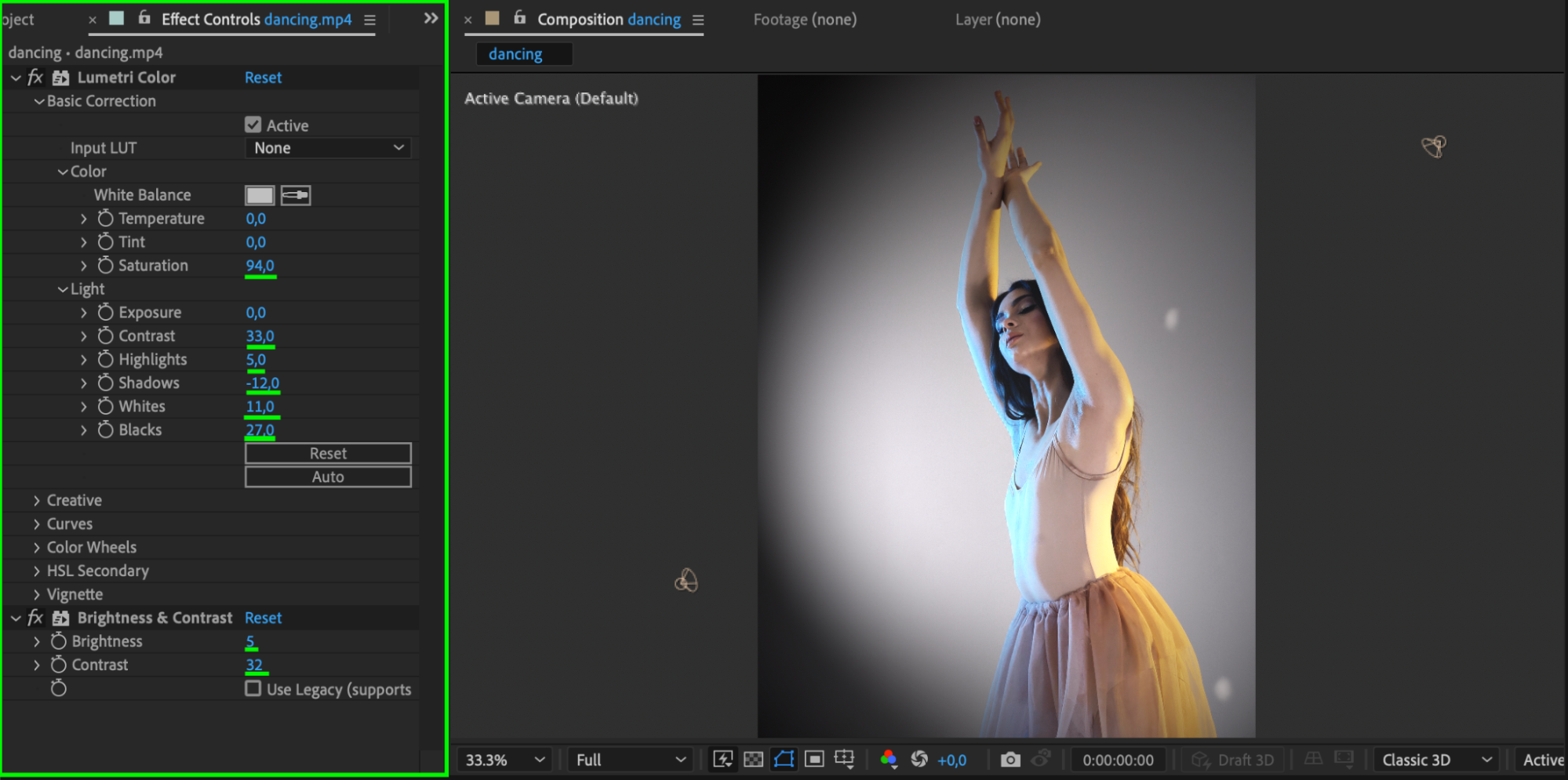Uncheck the Active checkbox in Basic Correction

point(253,125)
